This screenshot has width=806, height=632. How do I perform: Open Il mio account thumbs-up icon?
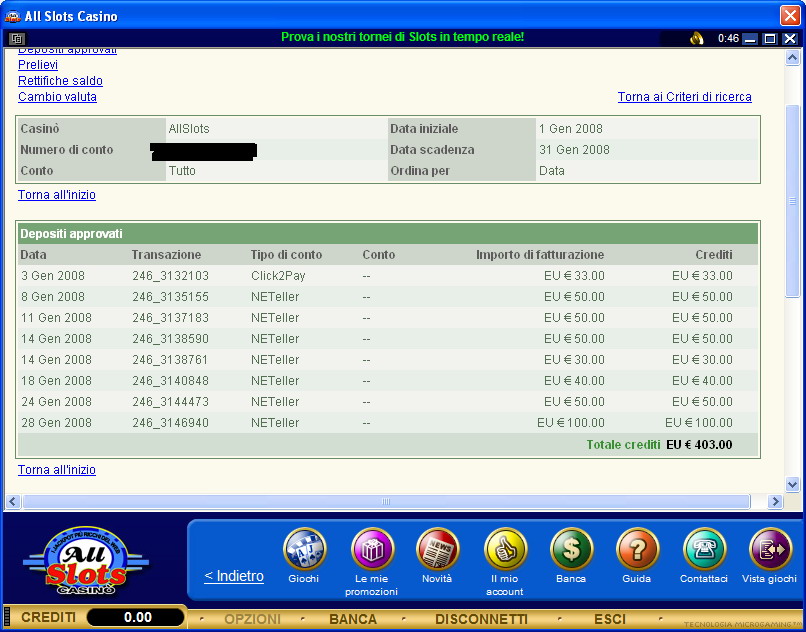505,549
